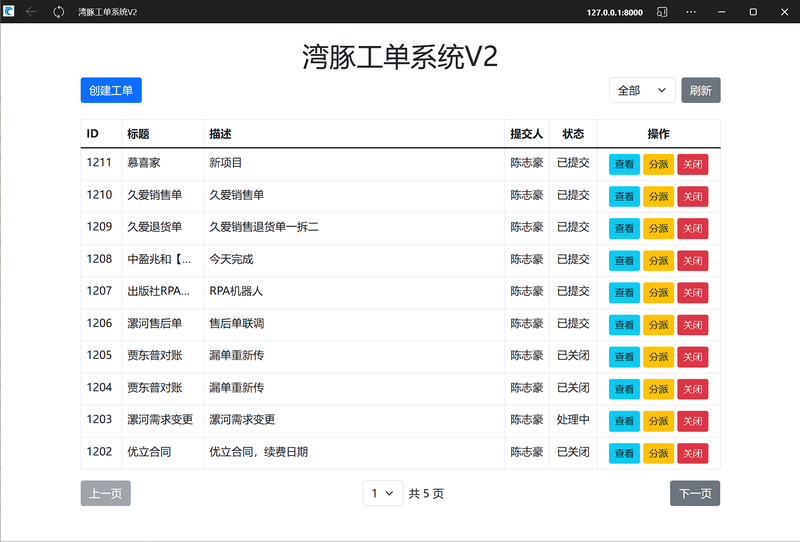Close ticket 1210 via 关闭

tap(692, 196)
